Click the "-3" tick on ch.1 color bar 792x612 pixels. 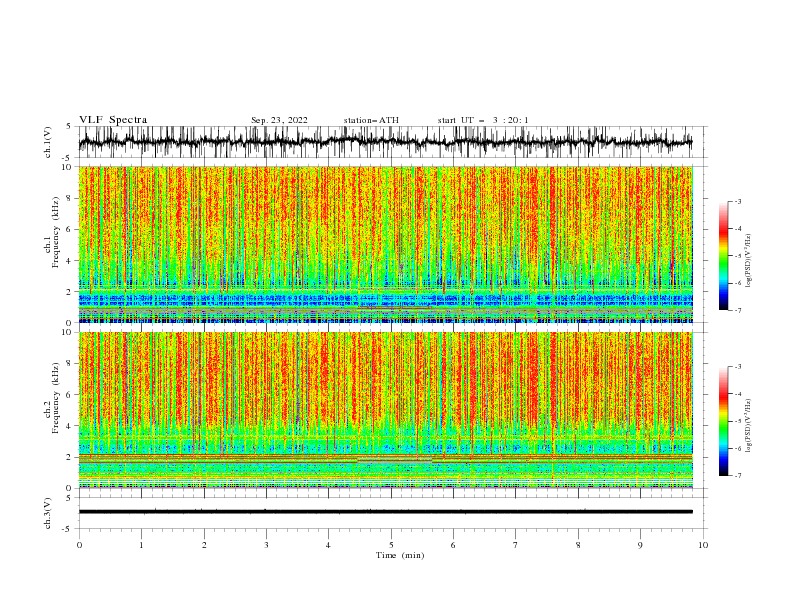click(x=737, y=201)
